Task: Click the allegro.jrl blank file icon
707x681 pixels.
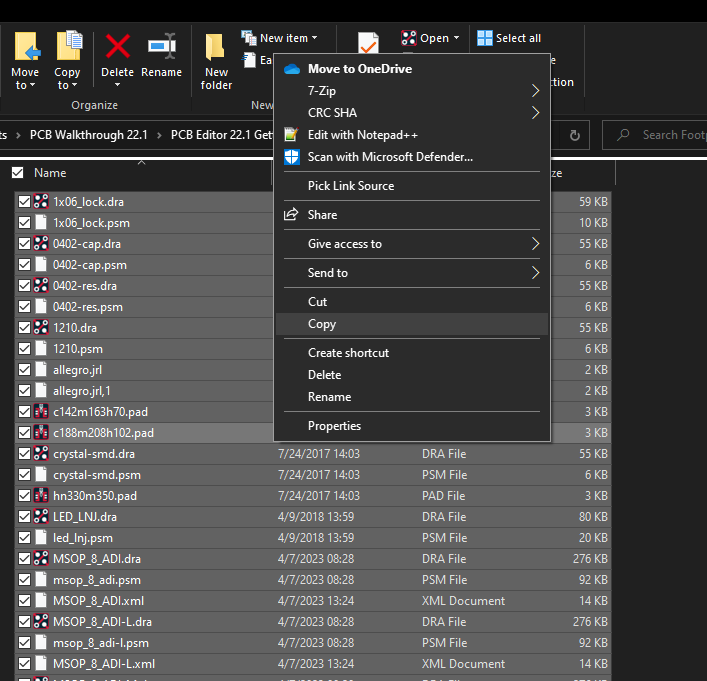Action: point(41,369)
